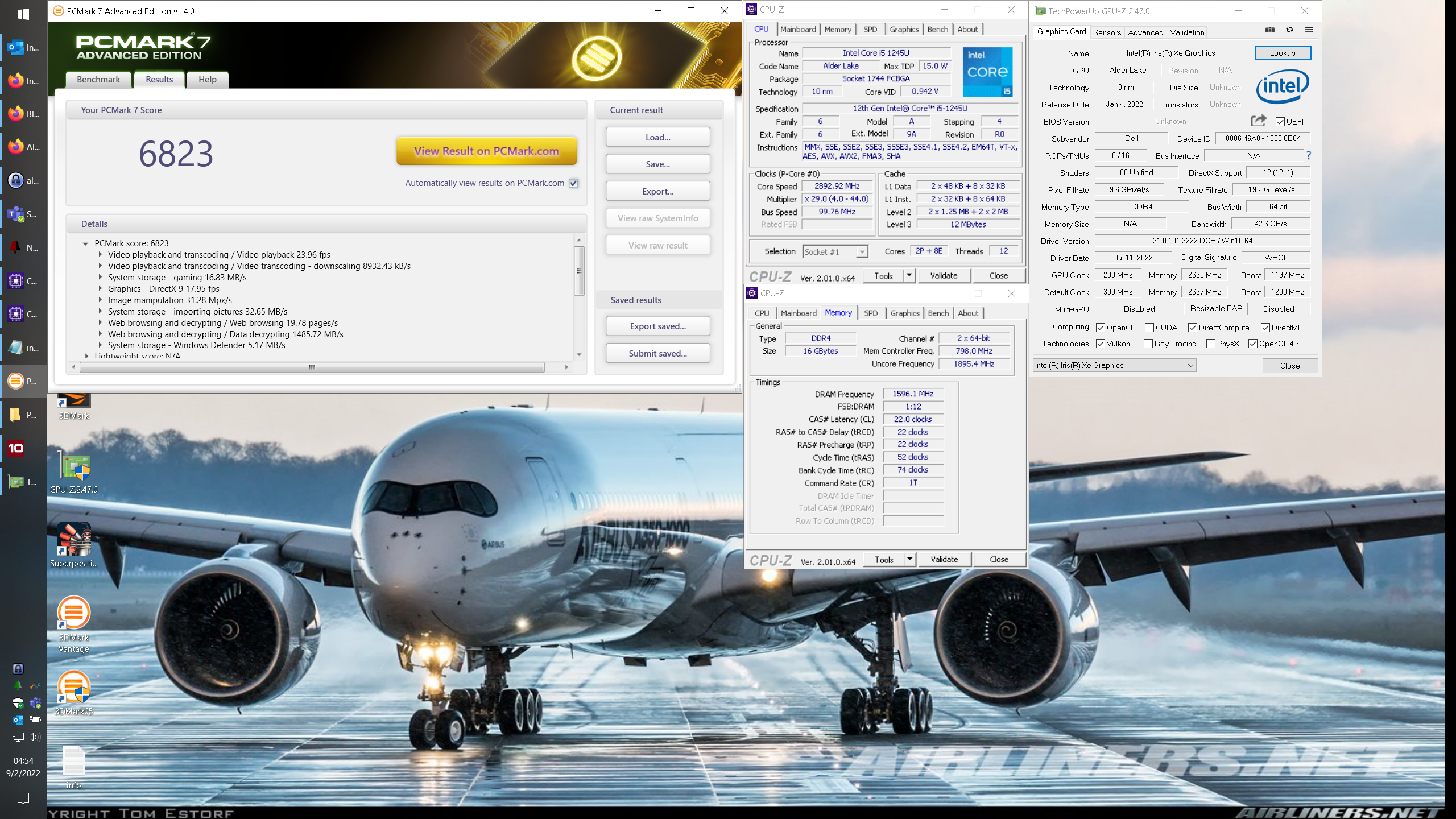
Task: Click the Lookup button in GPU-Z
Action: (x=1283, y=53)
